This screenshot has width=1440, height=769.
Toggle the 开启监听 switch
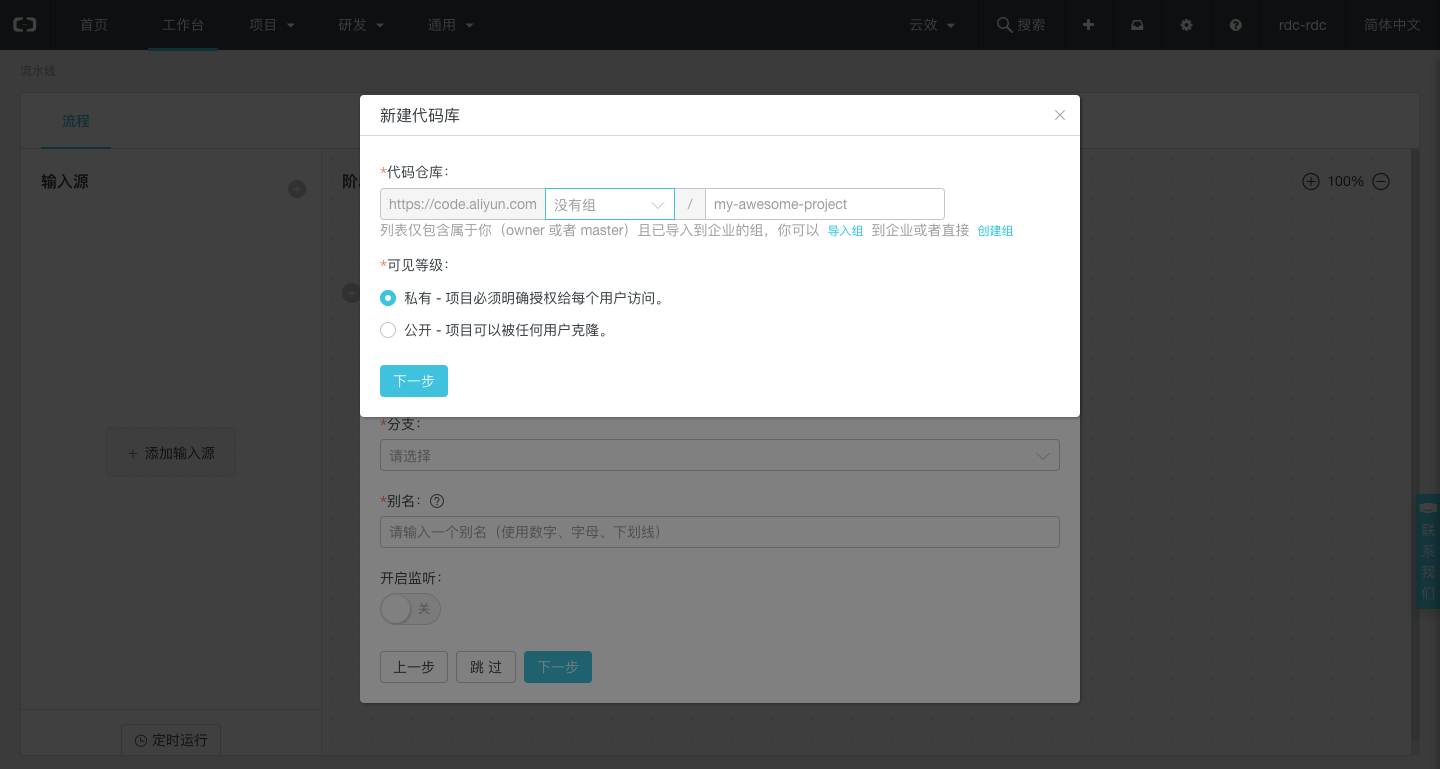click(x=410, y=609)
